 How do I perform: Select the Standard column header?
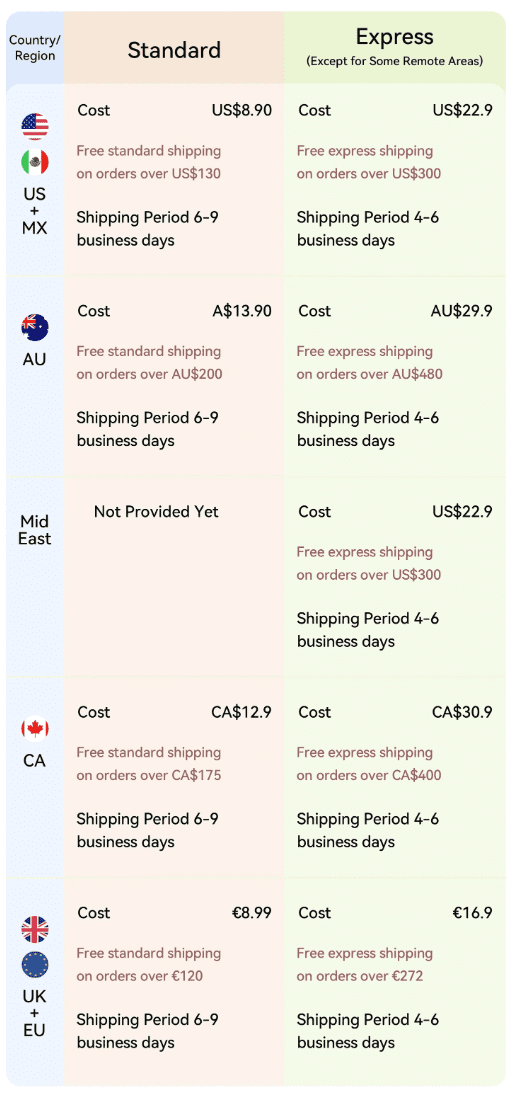click(174, 50)
